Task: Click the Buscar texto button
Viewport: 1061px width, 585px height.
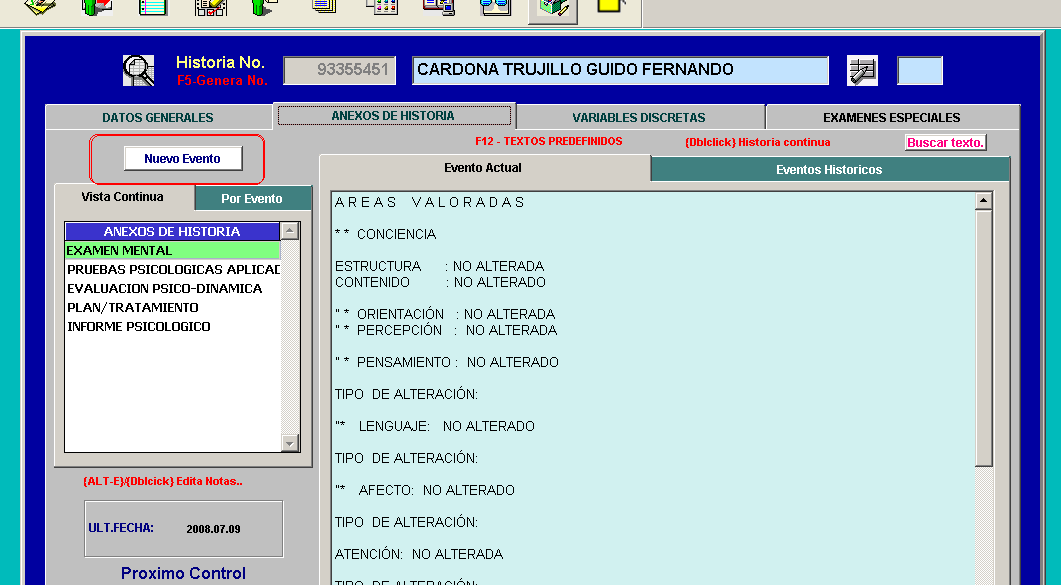Action: [945, 143]
